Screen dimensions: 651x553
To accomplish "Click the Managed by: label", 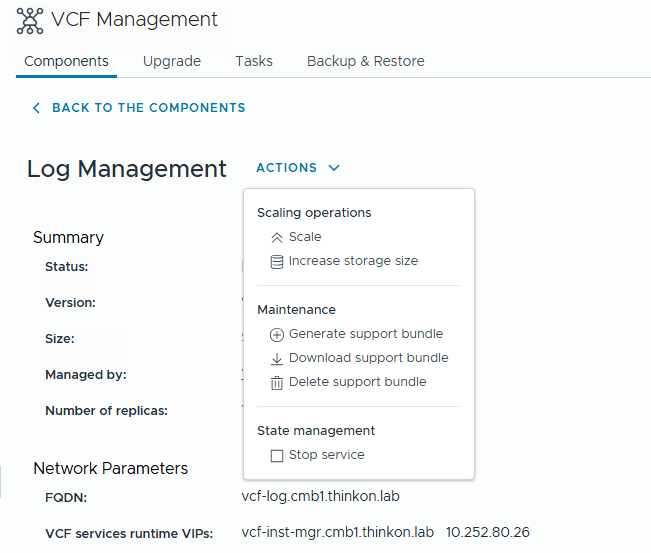I will pos(86,375).
